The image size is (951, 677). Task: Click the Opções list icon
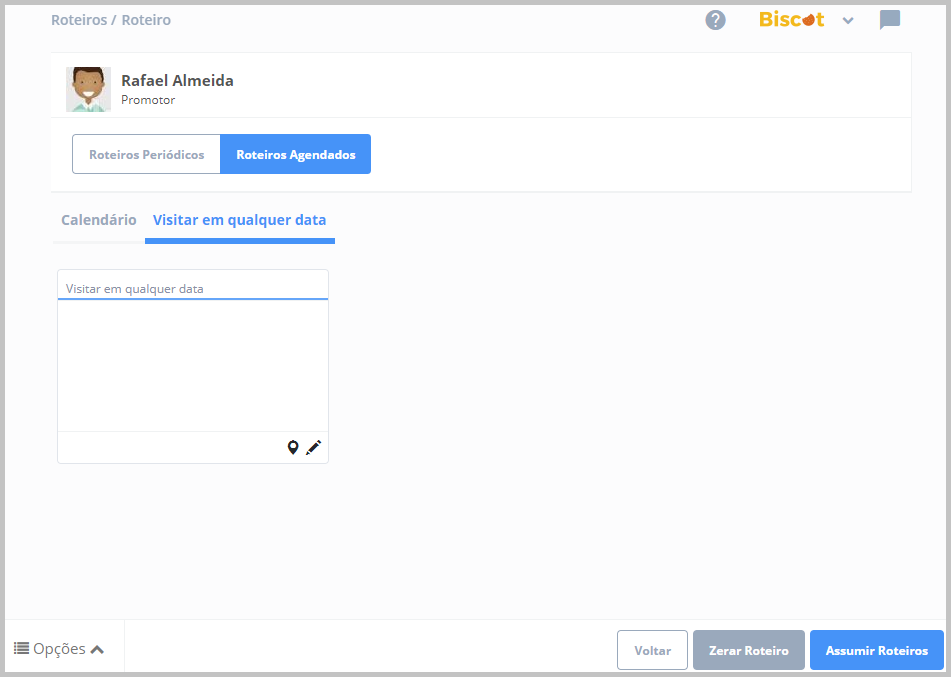click(x=21, y=648)
